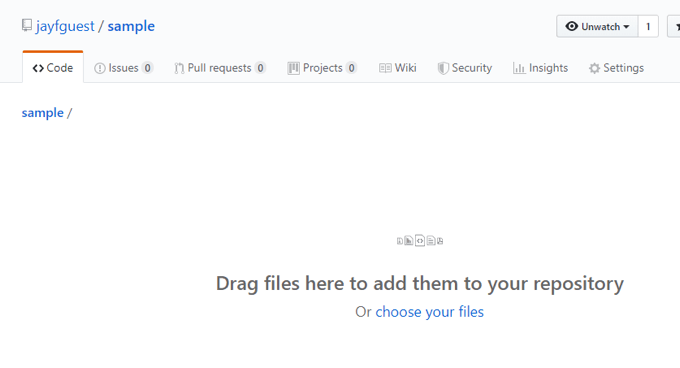Screen dimensions: 680x368
Task: Click the repository book icon beside jayfguest
Action: [x=27, y=26]
